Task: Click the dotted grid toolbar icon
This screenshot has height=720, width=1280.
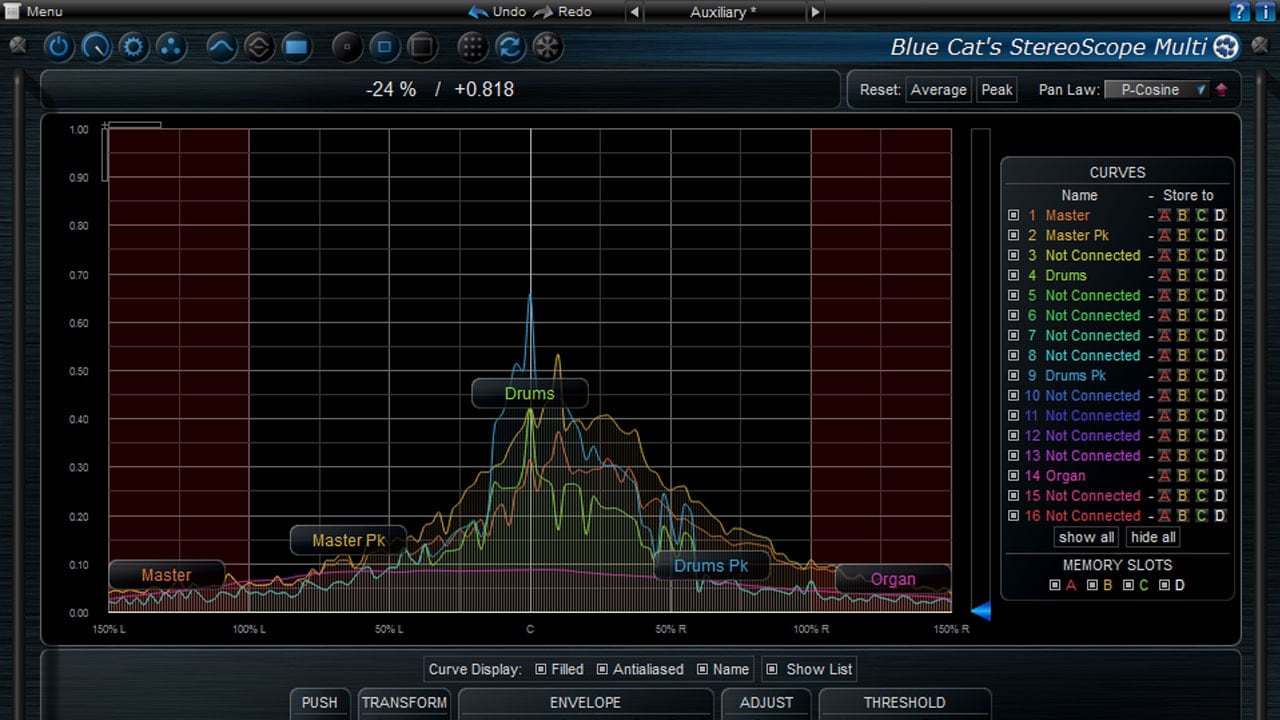Action: [473, 46]
